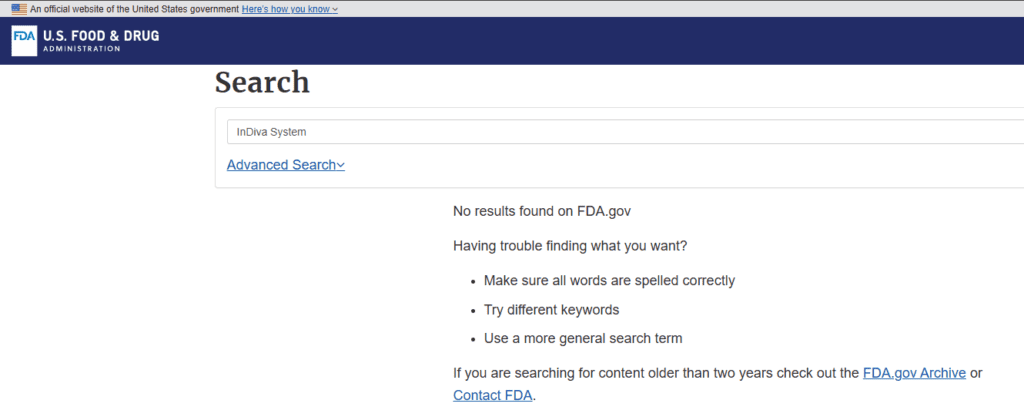This screenshot has width=1024, height=417.
Task: Expand chevron beside 'Here's how you know'
Action: (335, 10)
